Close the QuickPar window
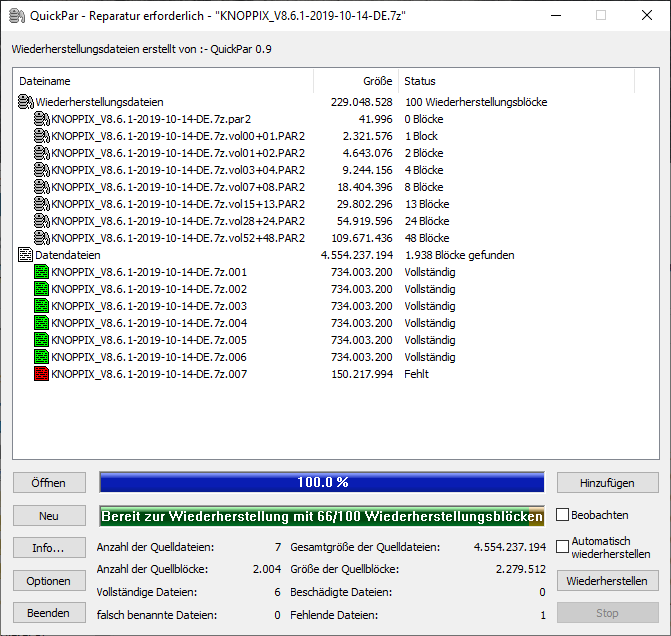The width and height of the screenshot is (671, 636). pyautogui.click(x=647, y=15)
